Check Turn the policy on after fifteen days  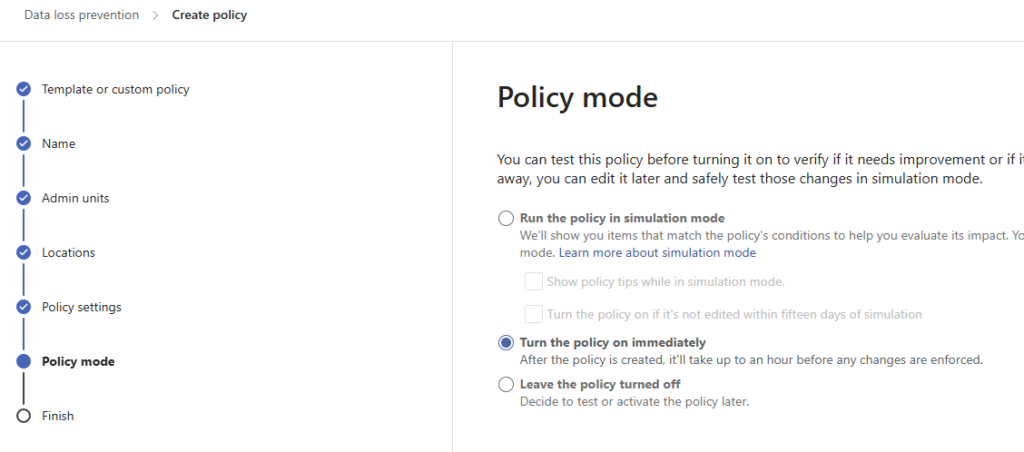pos(534,314)
